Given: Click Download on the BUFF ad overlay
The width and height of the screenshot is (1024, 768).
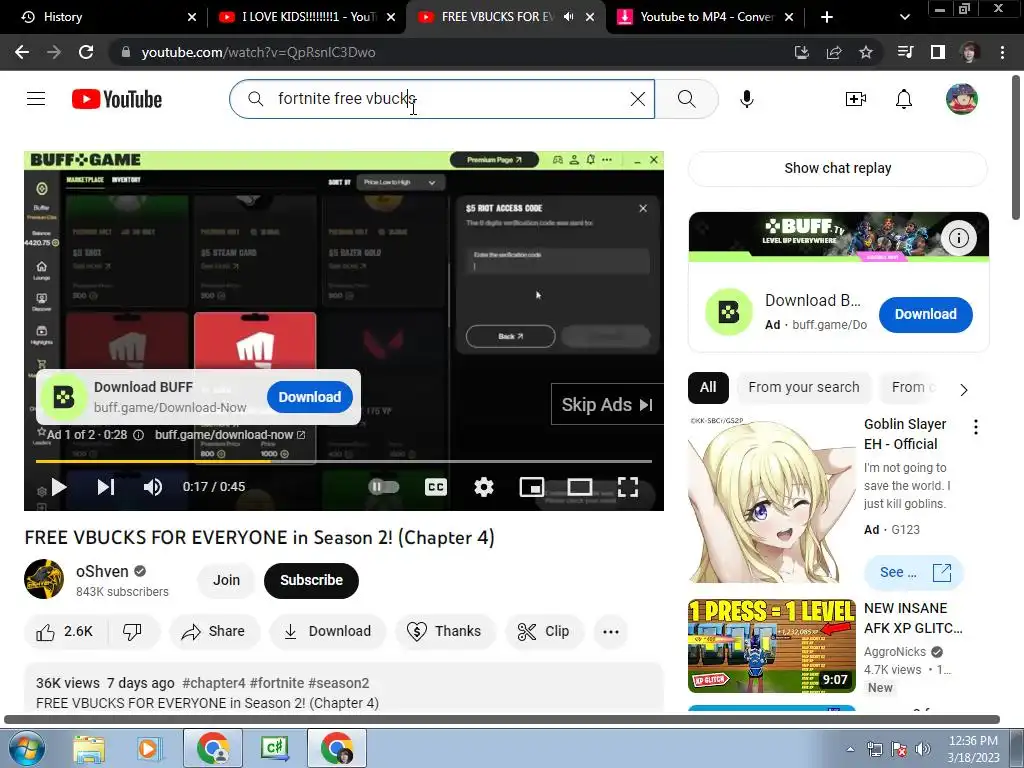Looking at the screenshot, I should click(x=310, y=397).
